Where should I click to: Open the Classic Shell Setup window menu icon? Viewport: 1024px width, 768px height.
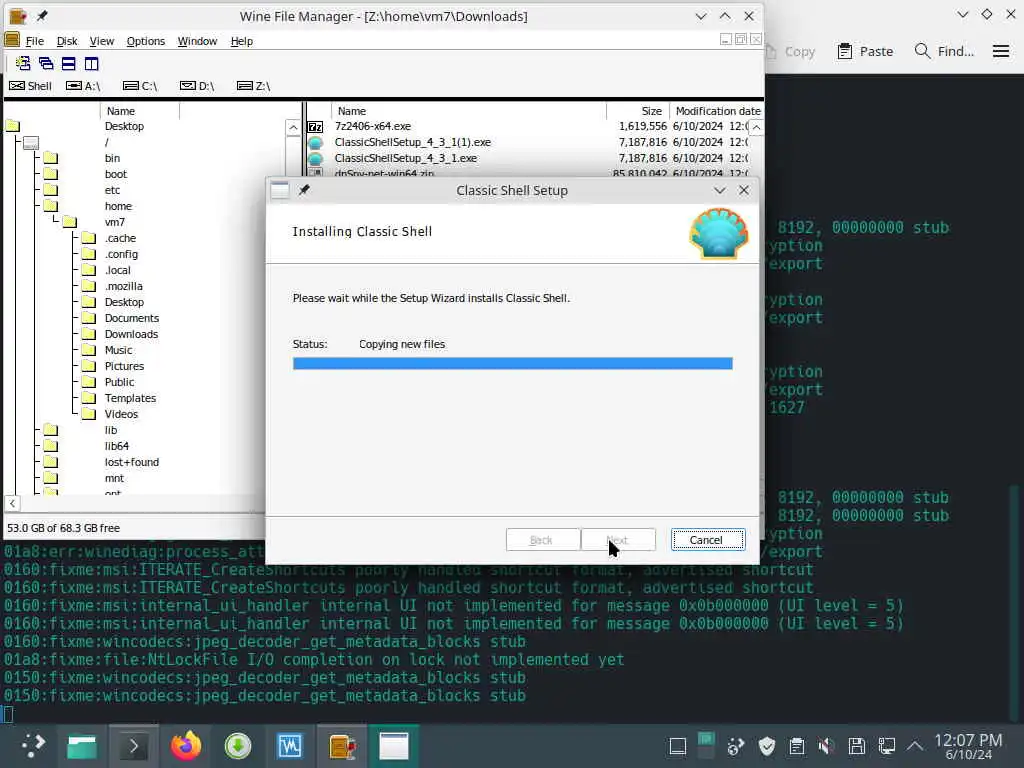click(280, 190)
